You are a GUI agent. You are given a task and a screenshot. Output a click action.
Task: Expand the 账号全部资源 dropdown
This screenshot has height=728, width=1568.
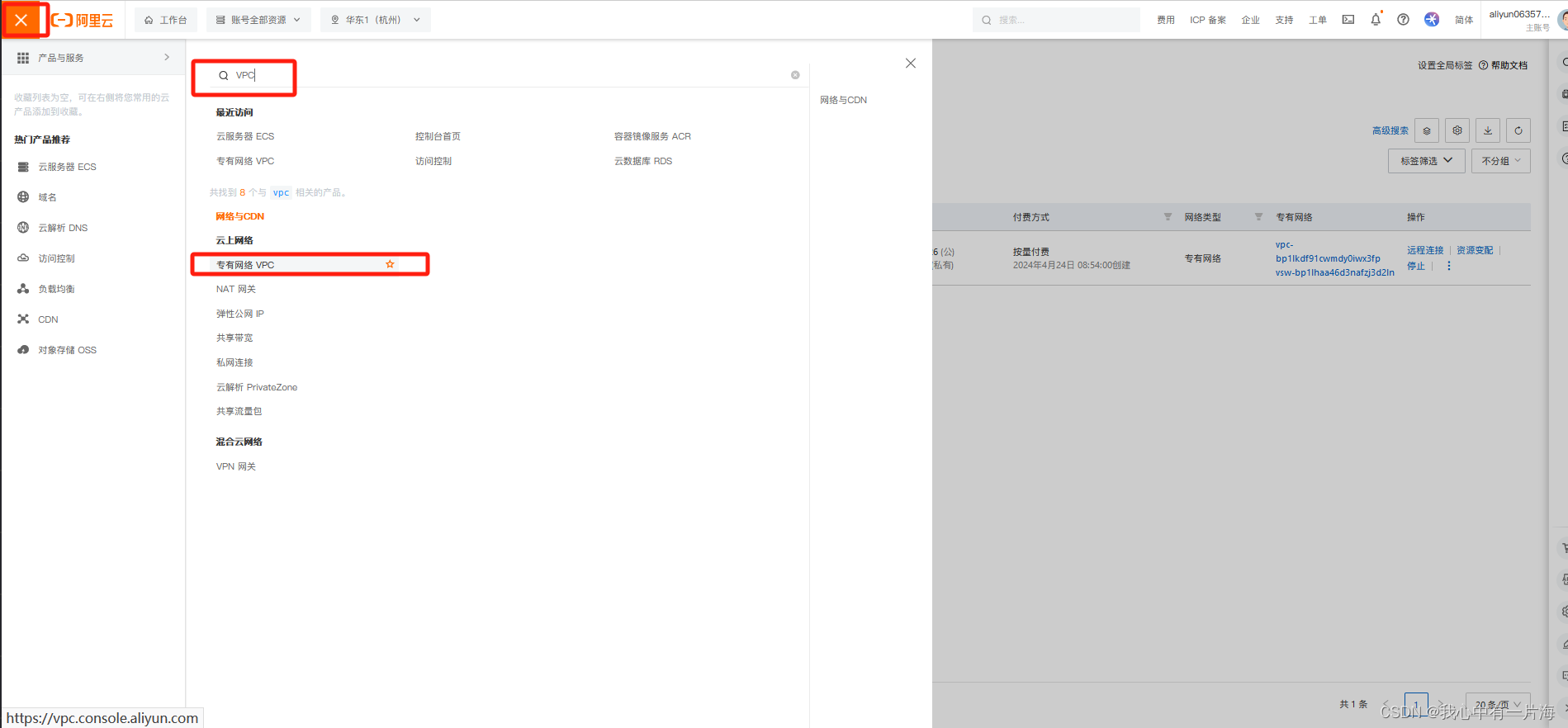[258, 20]
